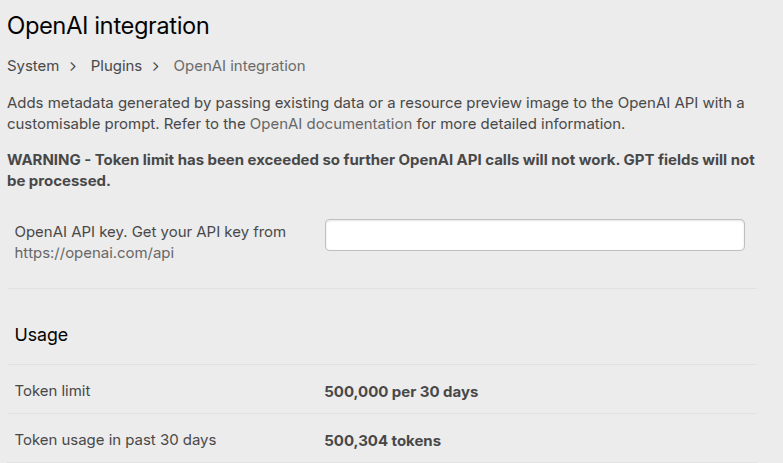Click the https://openai.com/api URL text

tap(94, 253)
